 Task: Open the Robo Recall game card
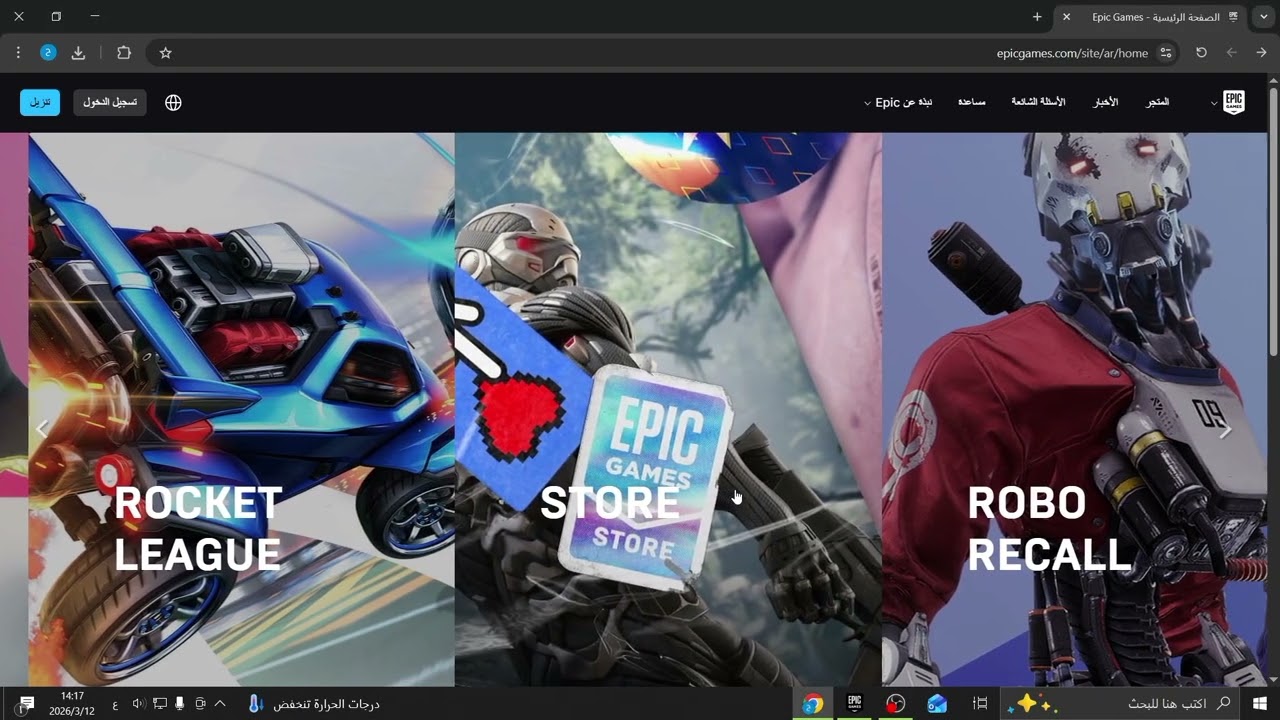click(x=1075, y=409)
